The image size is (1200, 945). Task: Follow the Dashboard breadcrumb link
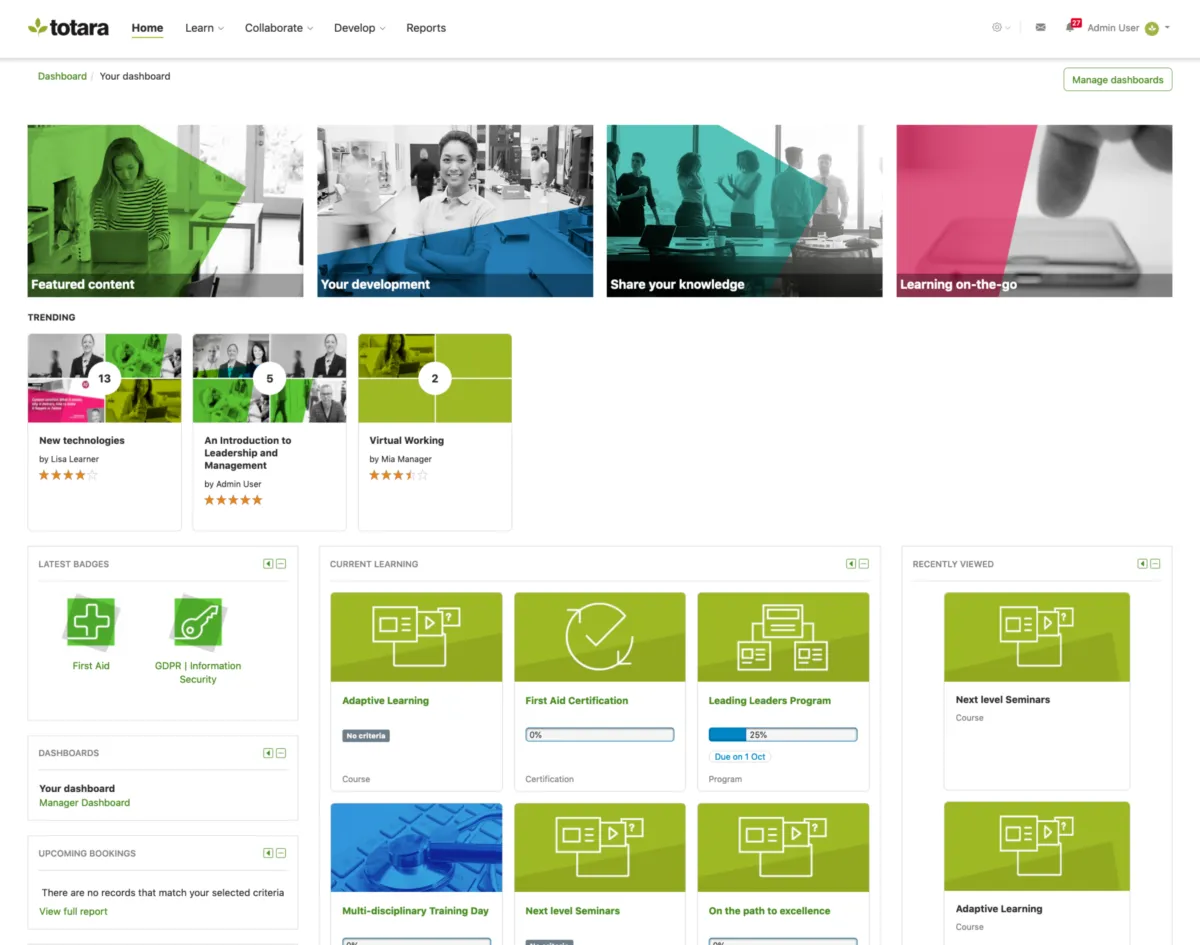tap(62, 76)
